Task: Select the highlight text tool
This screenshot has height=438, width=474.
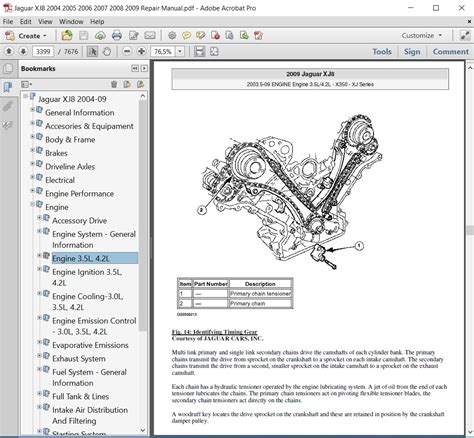Action: [200, 35]
